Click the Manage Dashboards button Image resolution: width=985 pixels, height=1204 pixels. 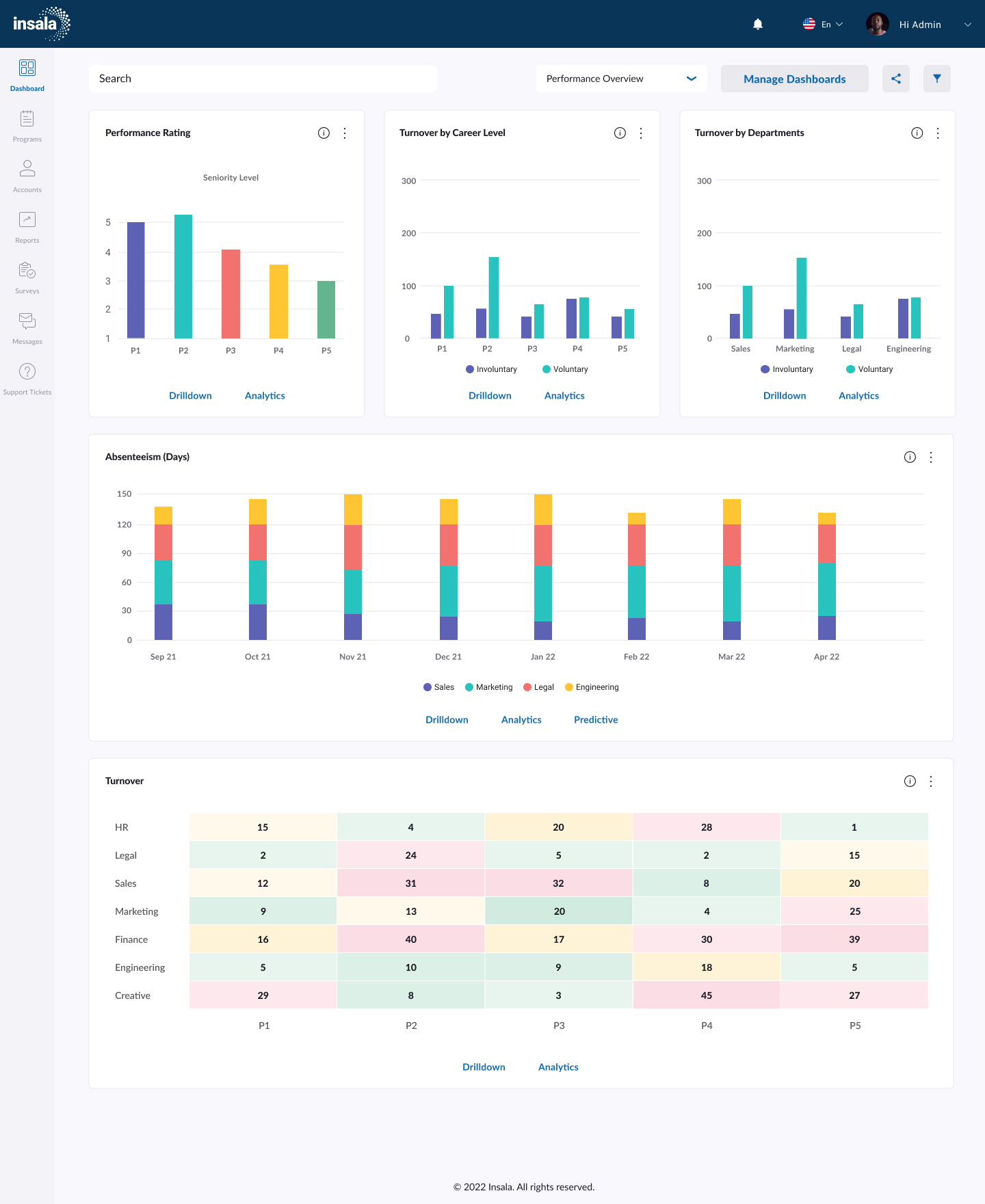click(794, 79)
